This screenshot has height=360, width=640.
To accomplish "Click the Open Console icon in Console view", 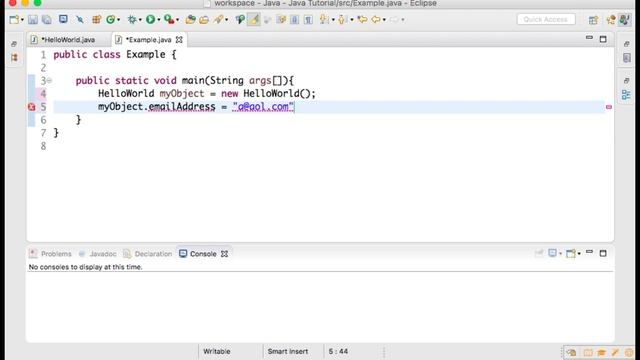I will coord(571,253).
